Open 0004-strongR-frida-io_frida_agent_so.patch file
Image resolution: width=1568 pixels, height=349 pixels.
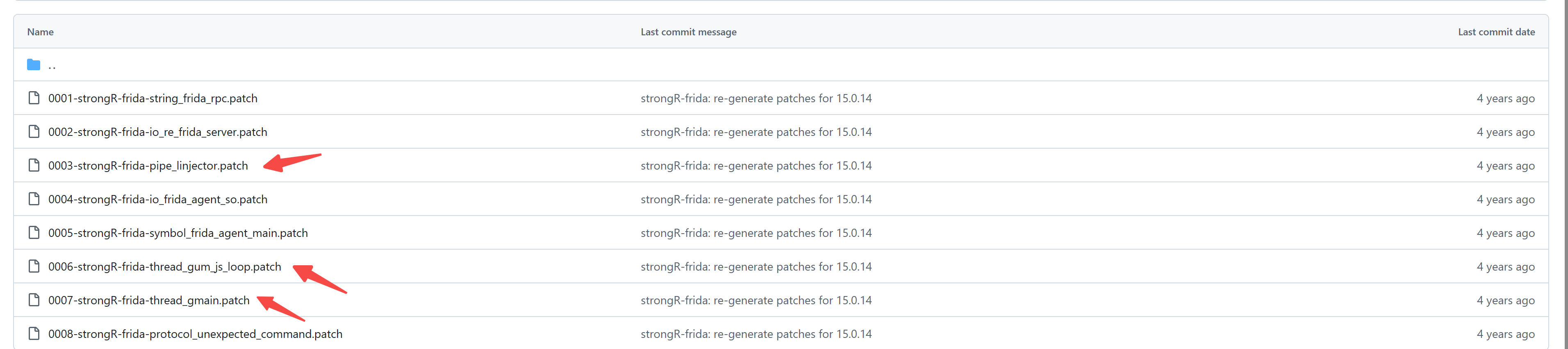(x=157, y=200)
